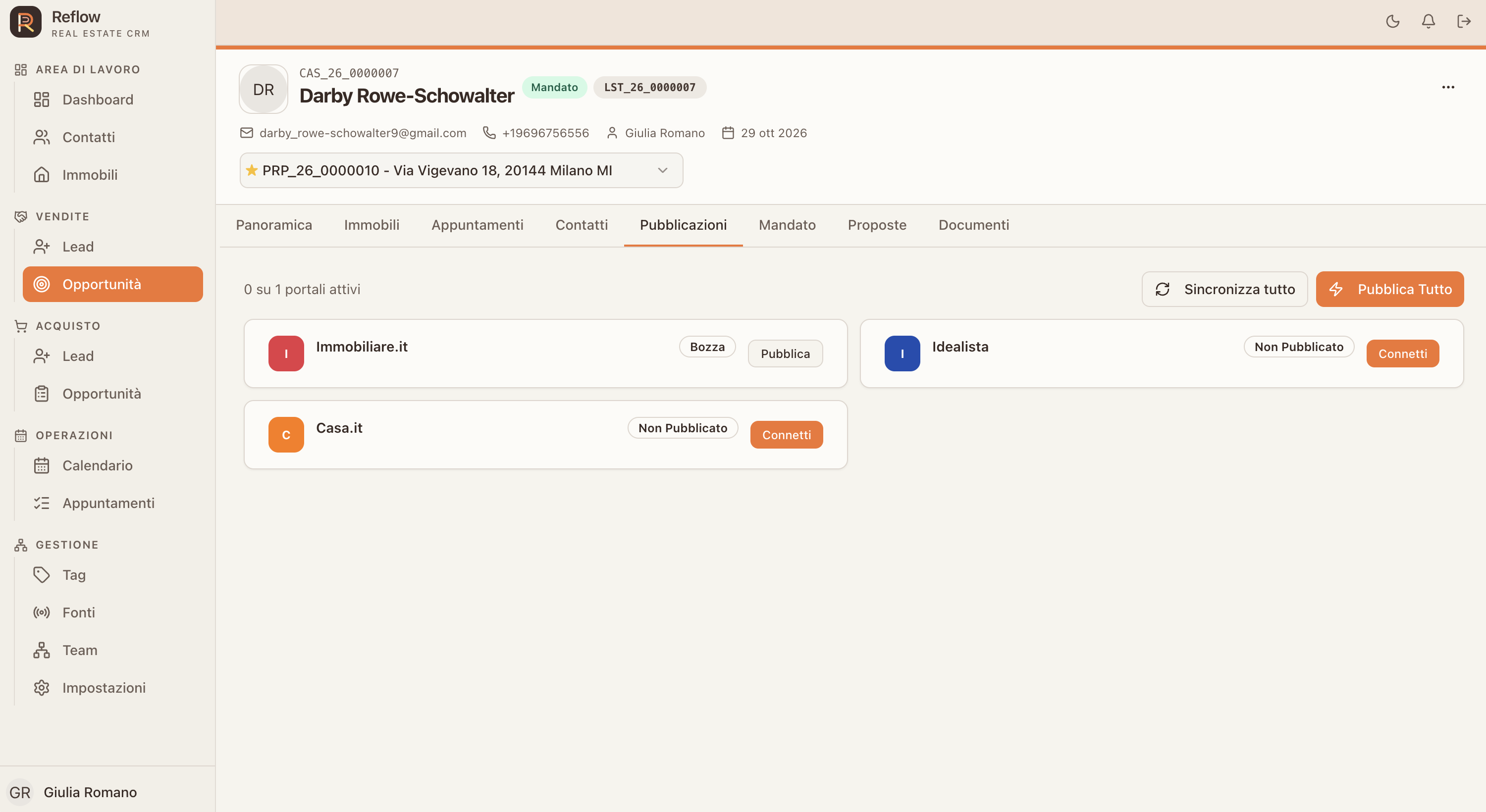Open Tag management page
The width and height of the screenshot is (1486, 812).
coord(113,575)
